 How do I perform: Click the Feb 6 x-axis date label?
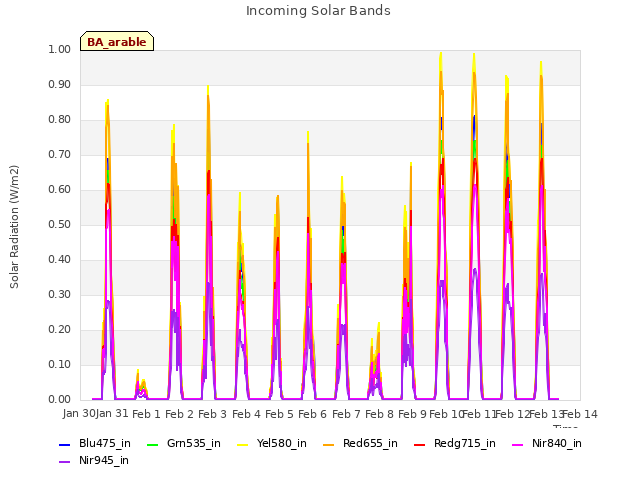point(313,414)
